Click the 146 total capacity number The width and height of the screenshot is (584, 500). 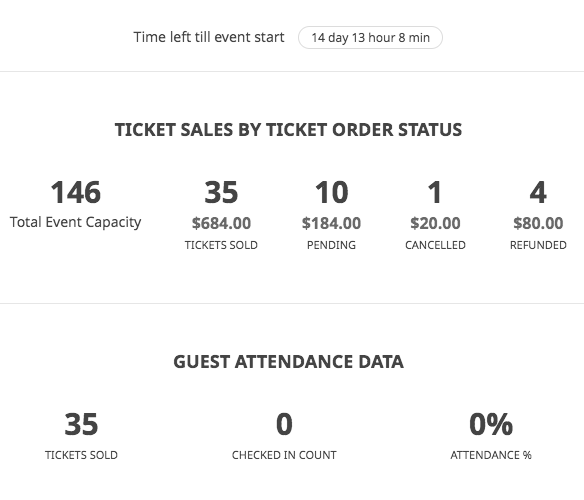[x=76, y=192]
